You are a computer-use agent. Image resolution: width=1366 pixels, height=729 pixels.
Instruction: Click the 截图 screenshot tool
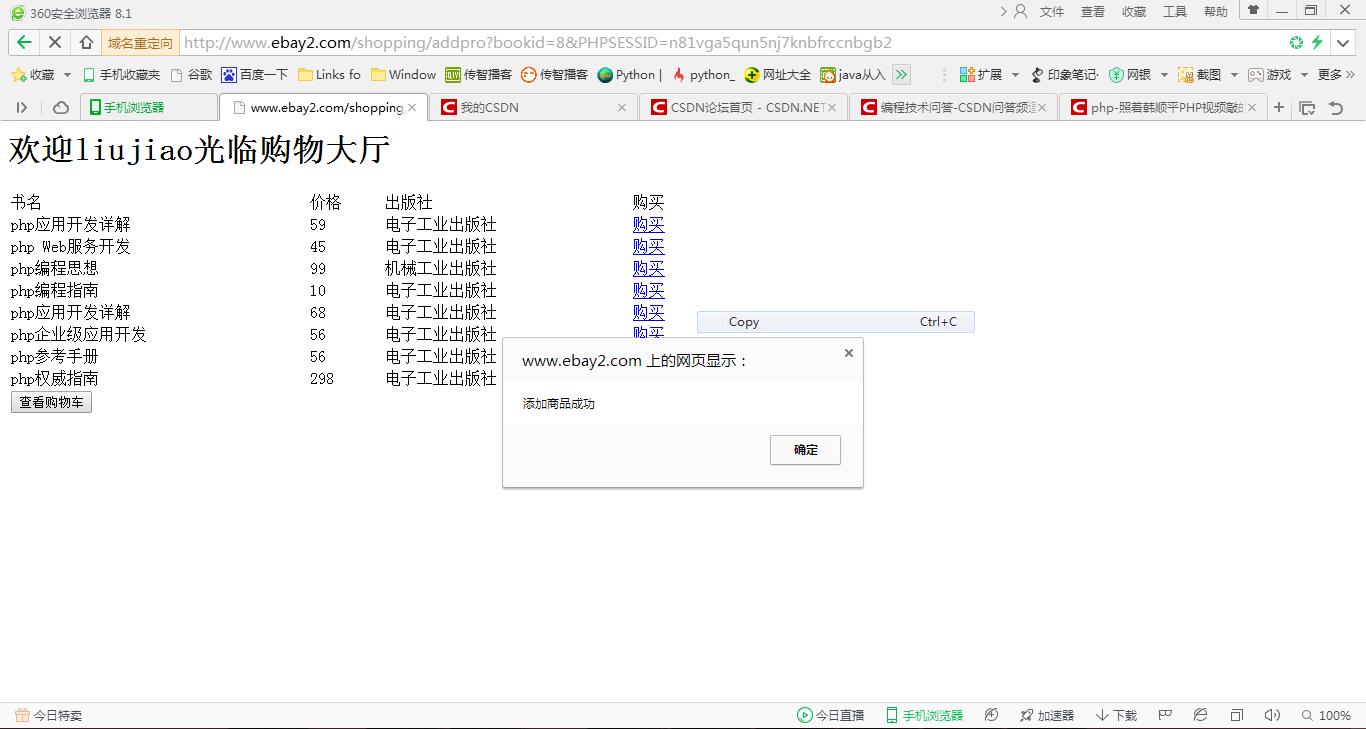[1200, 75]
